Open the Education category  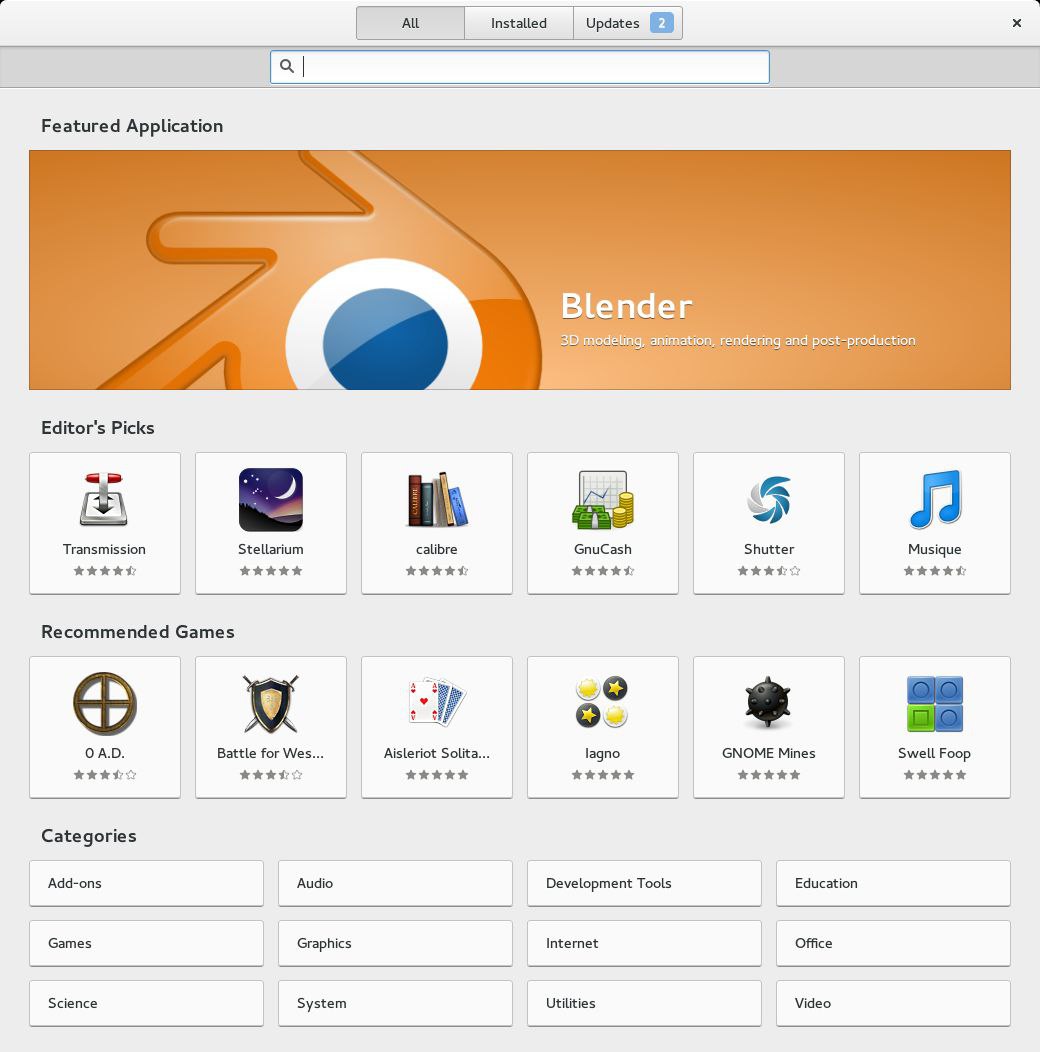point(893,884)
